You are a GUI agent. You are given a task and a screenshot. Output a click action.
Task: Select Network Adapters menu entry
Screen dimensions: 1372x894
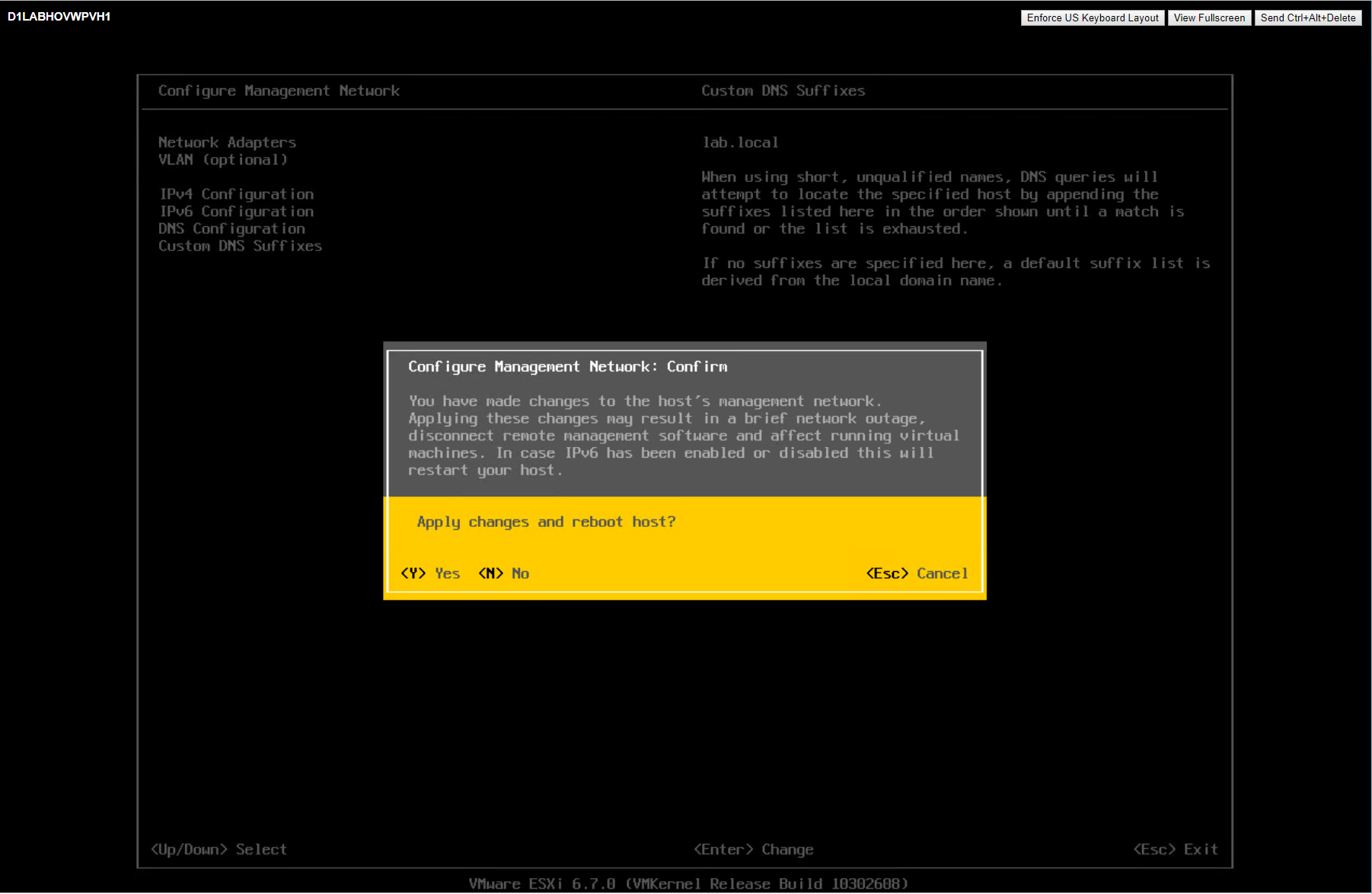click(227, 142)
